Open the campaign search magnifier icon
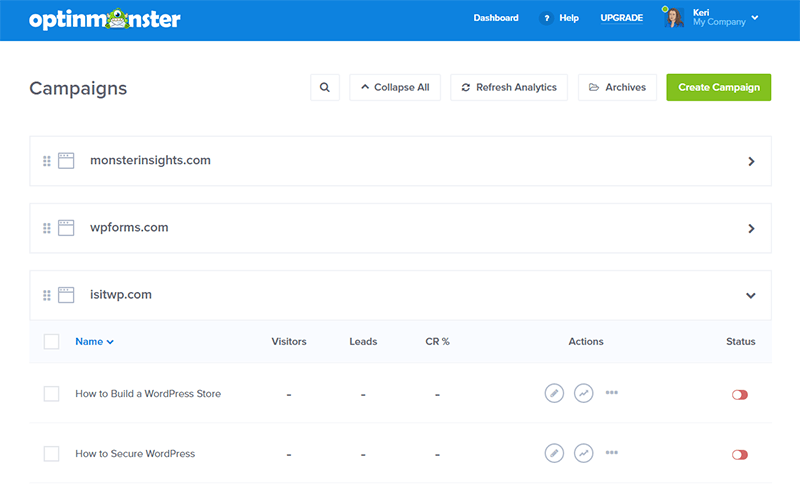Image resolution: width=800 pixels, height=489 pixels. (x=324, y=87)
